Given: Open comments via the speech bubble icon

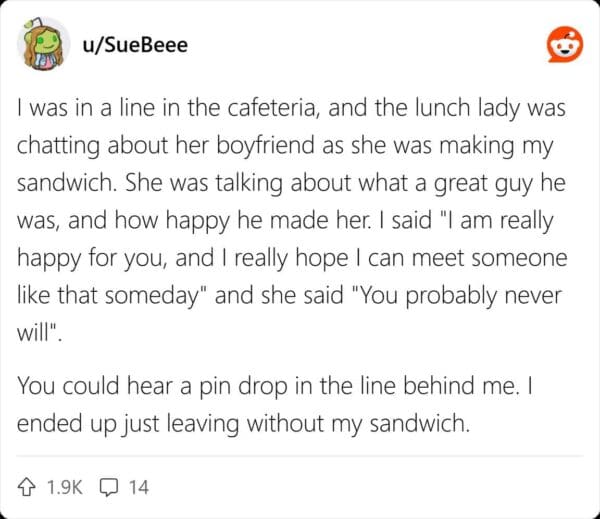Looking at the screenshot, I should pos(108,487).
